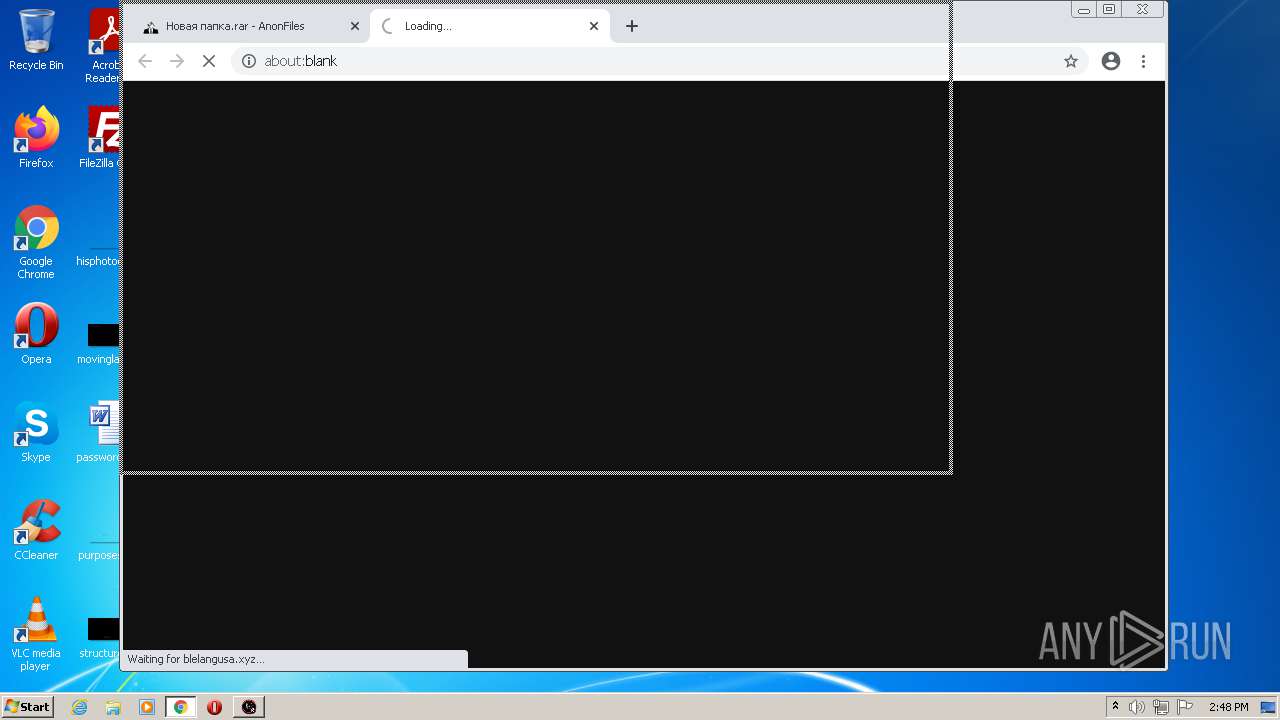This screenshot has height=720, width=1280.
Task: Switch to the Новая папка.rar - AnonFiles tab
Action: pos(249,26)
